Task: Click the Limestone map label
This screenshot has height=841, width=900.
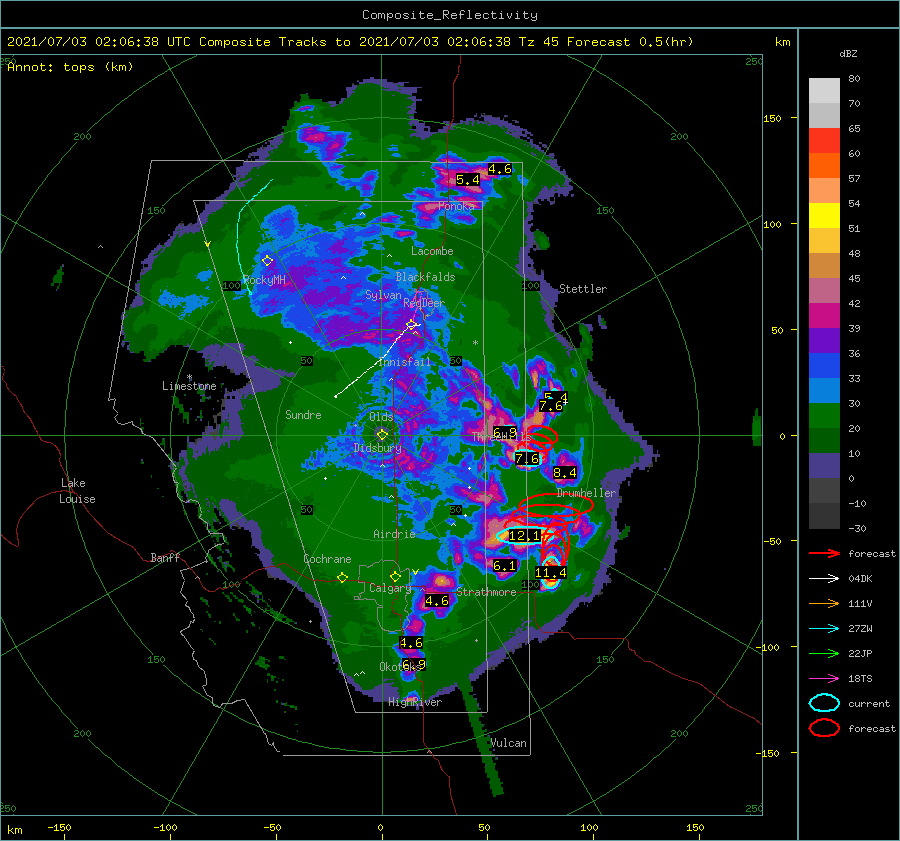Action: 189,386
